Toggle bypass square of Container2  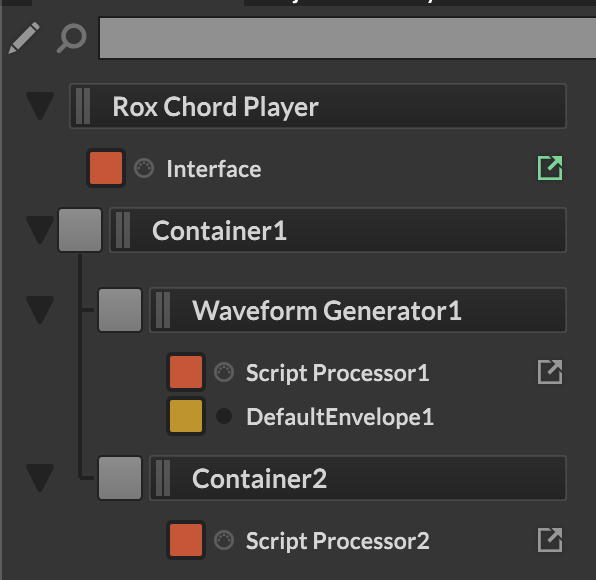tap(120, 478)
